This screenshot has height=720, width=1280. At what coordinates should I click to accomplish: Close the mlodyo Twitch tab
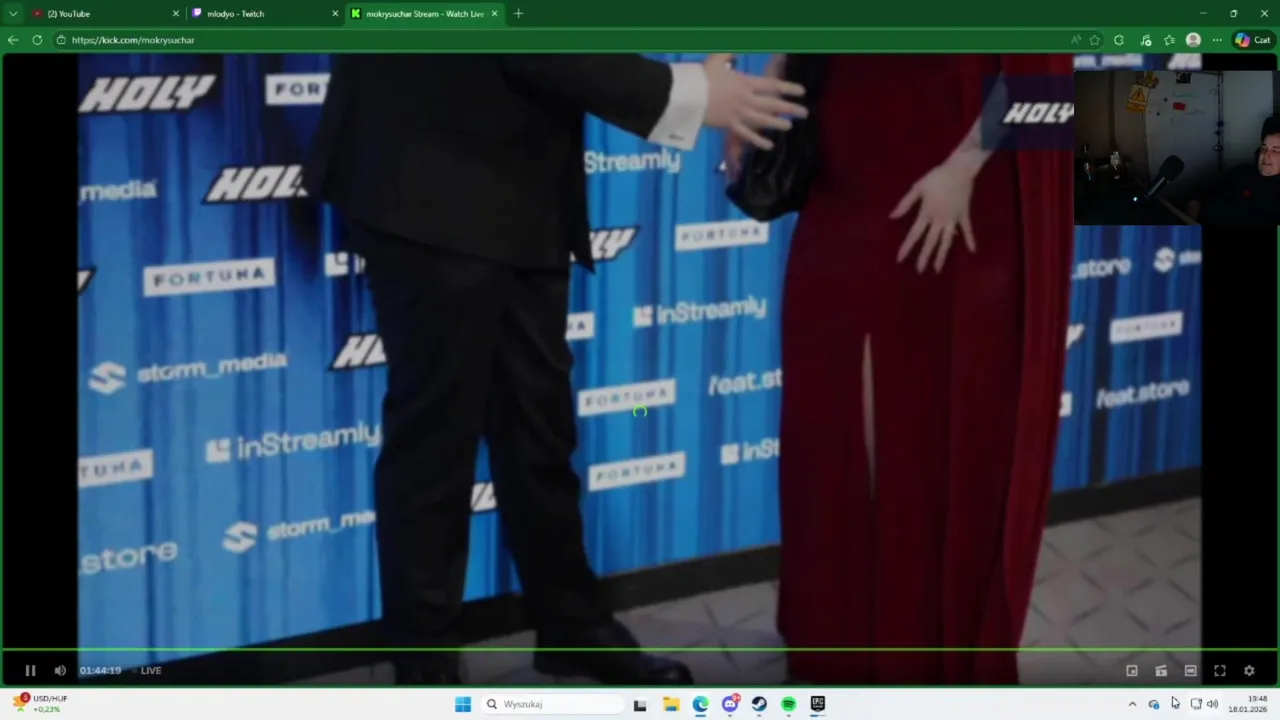click(335, 14)
